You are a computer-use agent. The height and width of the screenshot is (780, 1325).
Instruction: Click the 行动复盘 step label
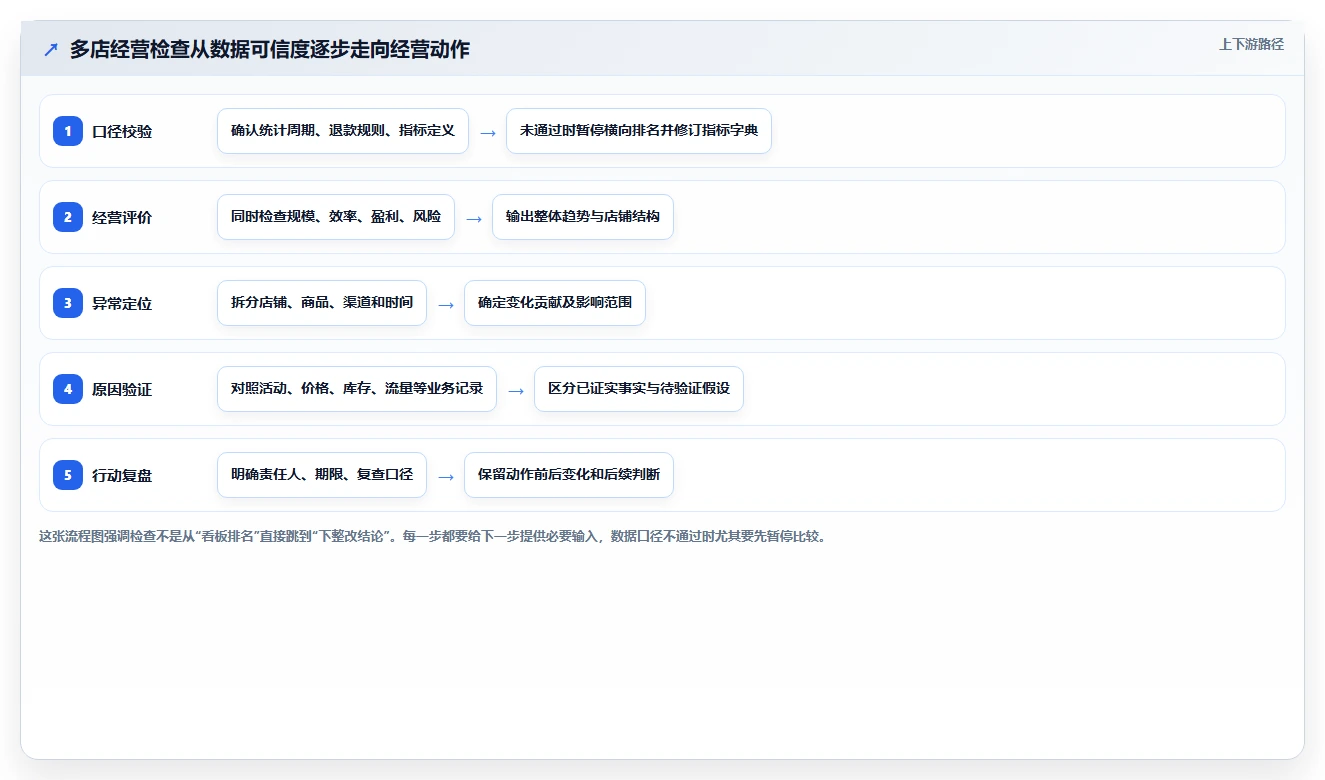tap(122, 475)
